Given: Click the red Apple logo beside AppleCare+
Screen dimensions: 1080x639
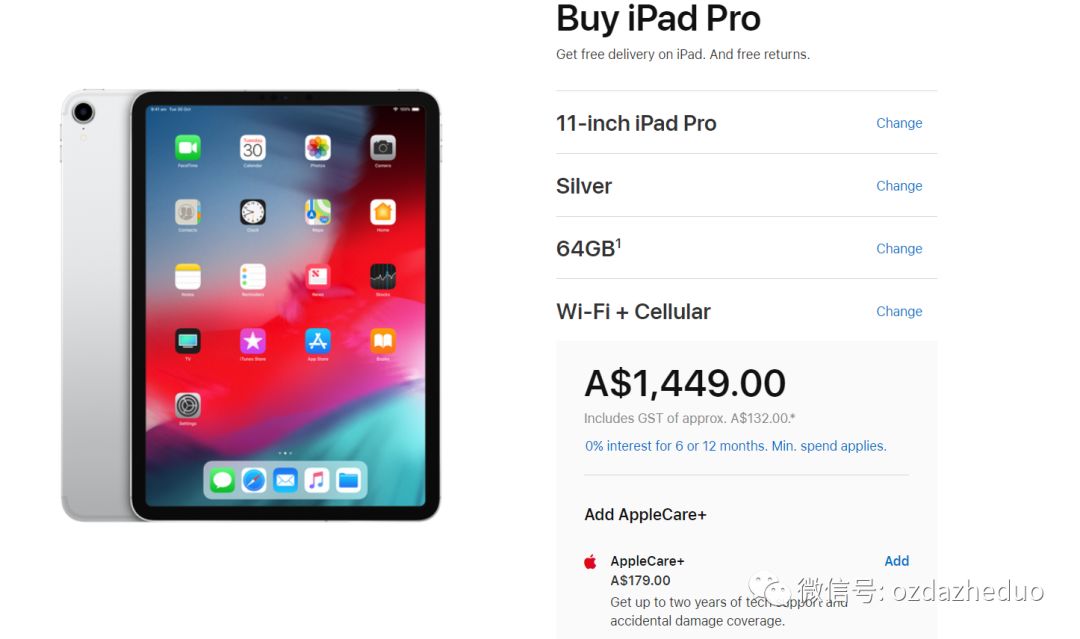Looking at the screenshot, I should [590, 561].
